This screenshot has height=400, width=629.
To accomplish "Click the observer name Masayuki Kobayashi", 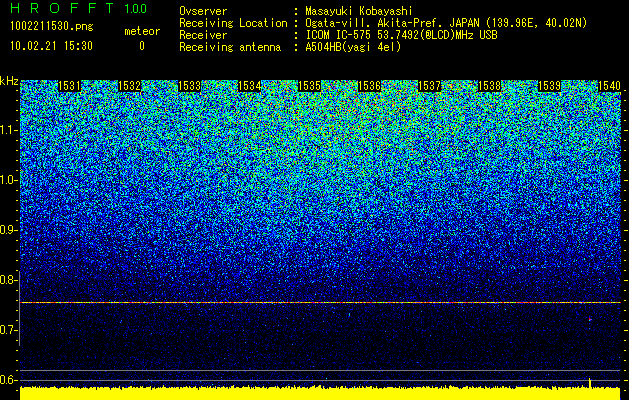I will [x=359, y=11].
